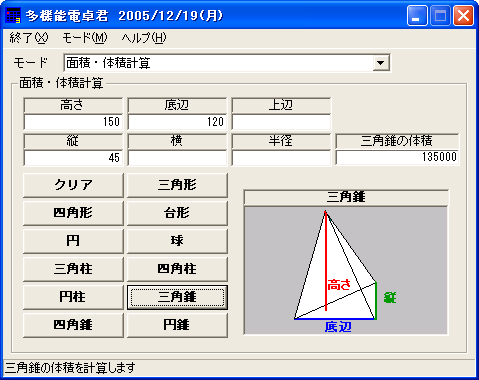Choose the 球 button
The width and height of the screenshot is (479, 380).
click(x=177, y=241)
